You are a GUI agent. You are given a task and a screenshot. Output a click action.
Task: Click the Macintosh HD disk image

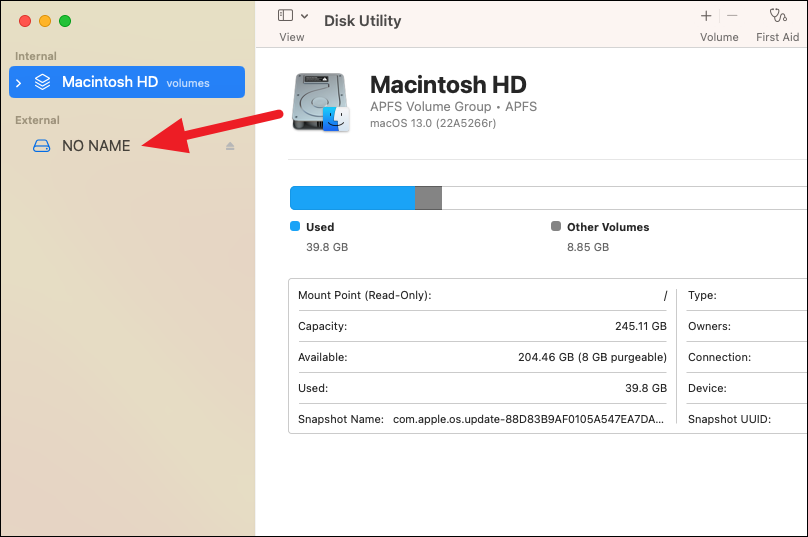click(321, 102)
